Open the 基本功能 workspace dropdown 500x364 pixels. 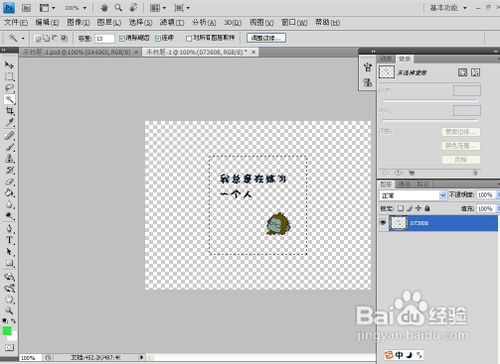click(x=448, y=8)
